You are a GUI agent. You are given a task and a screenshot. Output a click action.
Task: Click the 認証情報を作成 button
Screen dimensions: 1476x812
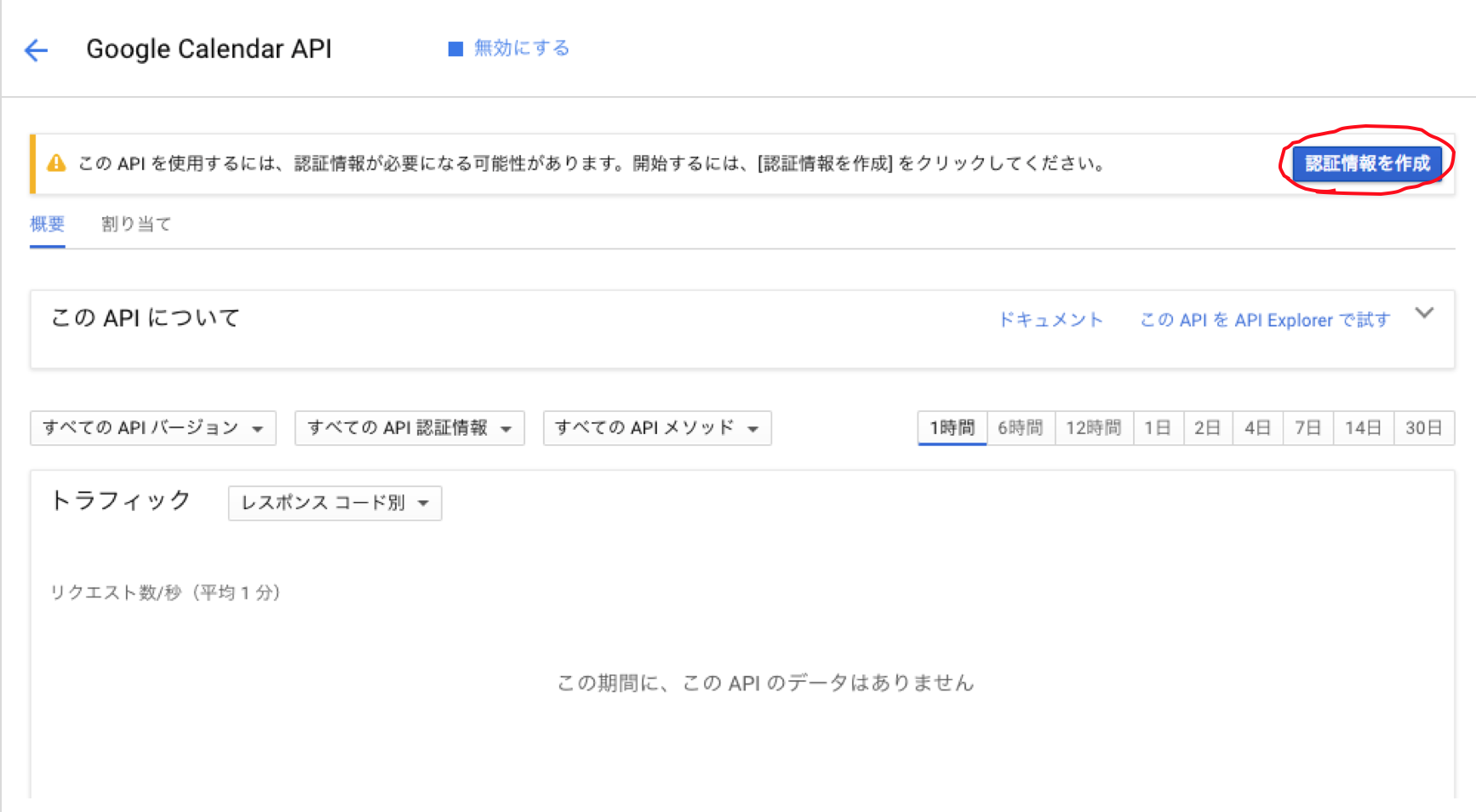tap(1367, 163)
